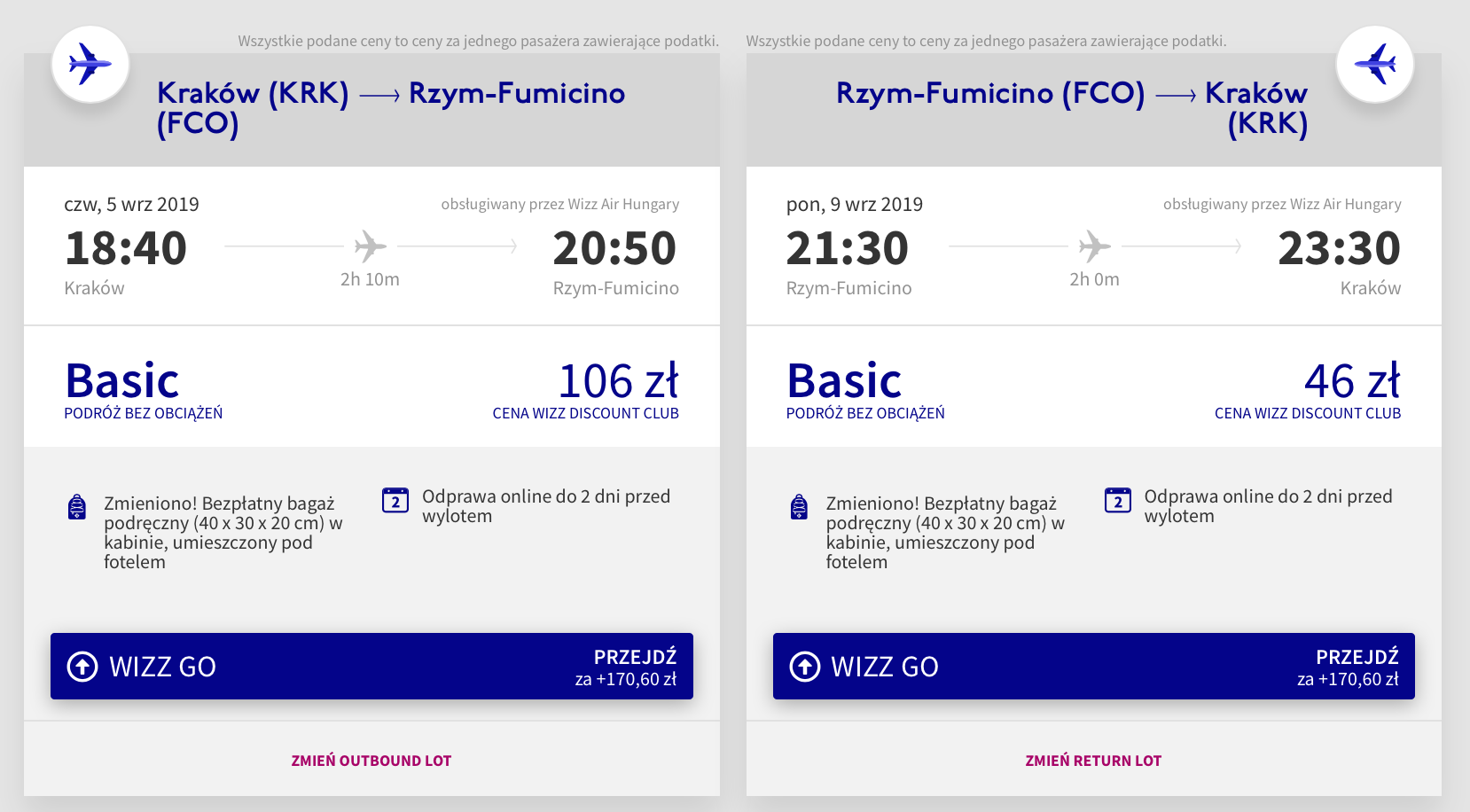Click the Rzym-Fumicino label under 20:50

616,288
